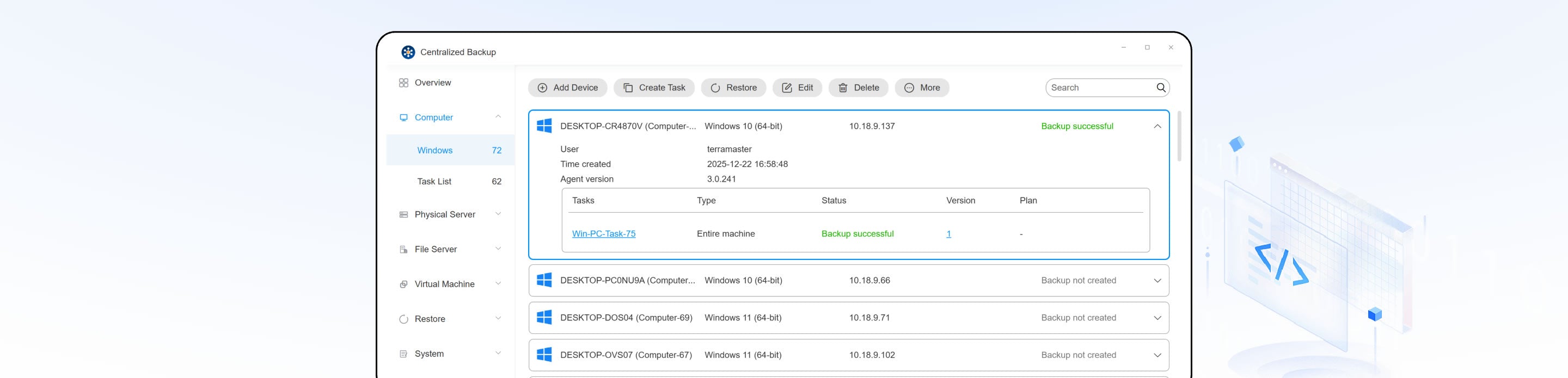Open the More options menu

click(x=922, y=88)
